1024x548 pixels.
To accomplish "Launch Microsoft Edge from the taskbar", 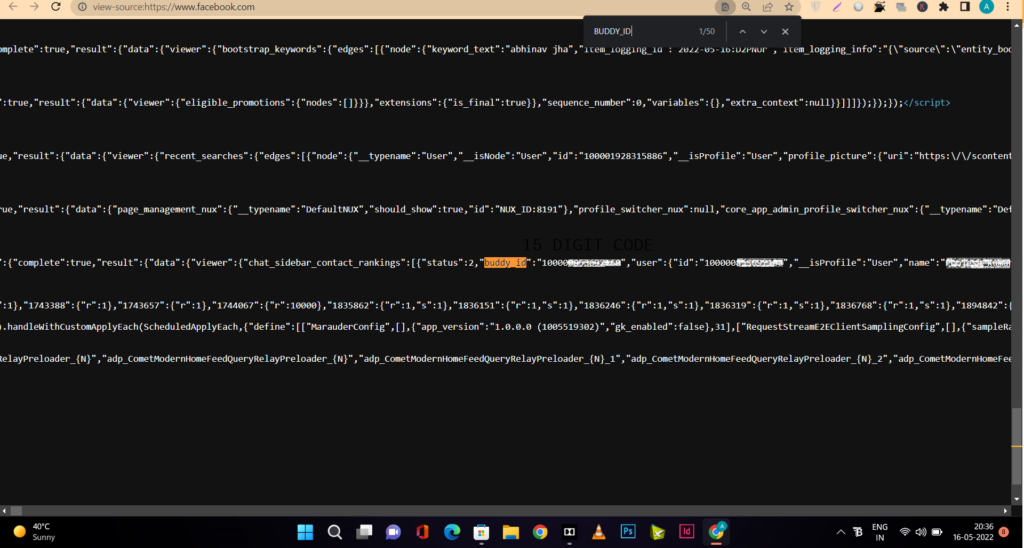I will pos(452,532).
